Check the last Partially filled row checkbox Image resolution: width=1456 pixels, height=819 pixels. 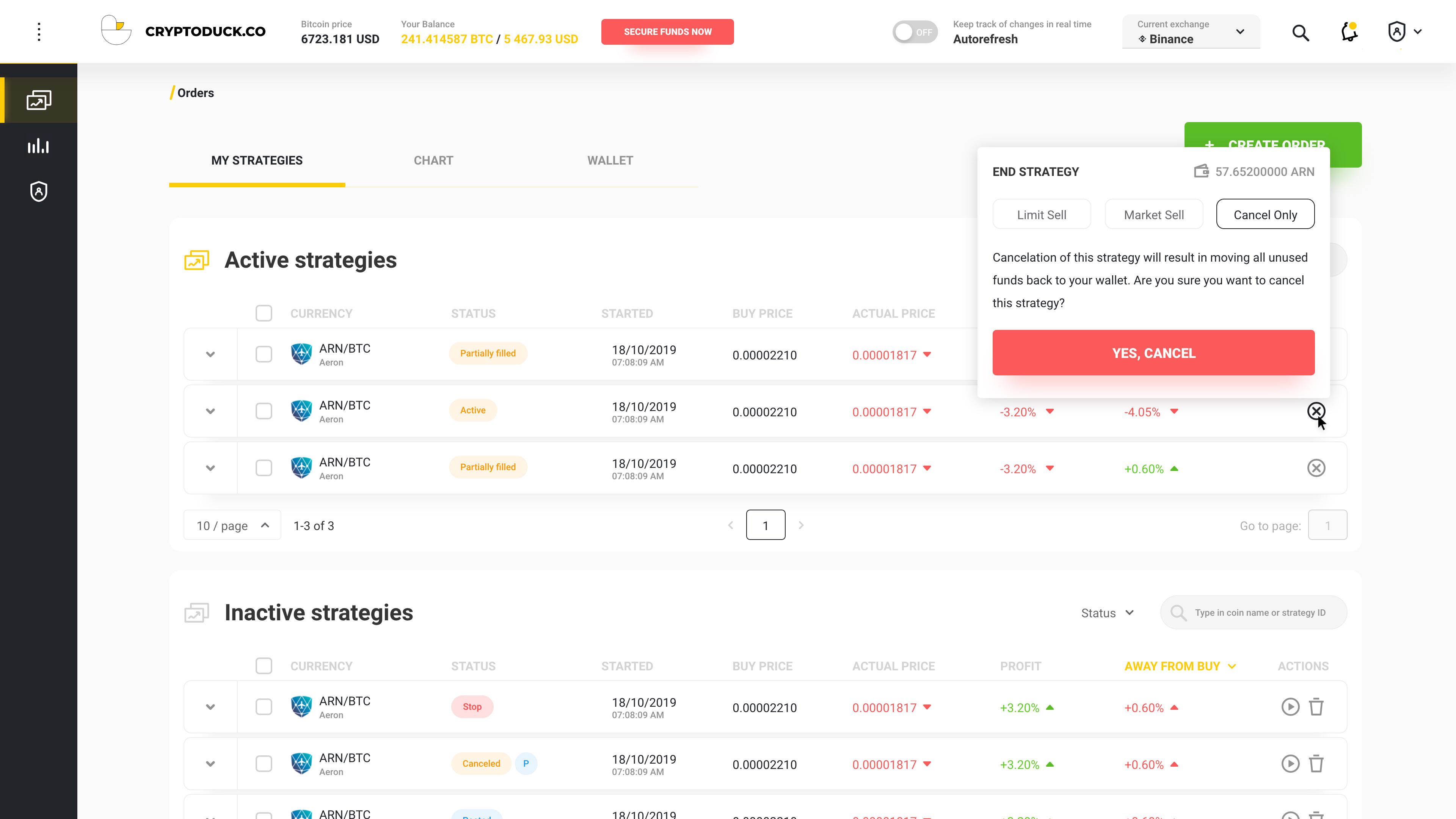pos(264,468)
